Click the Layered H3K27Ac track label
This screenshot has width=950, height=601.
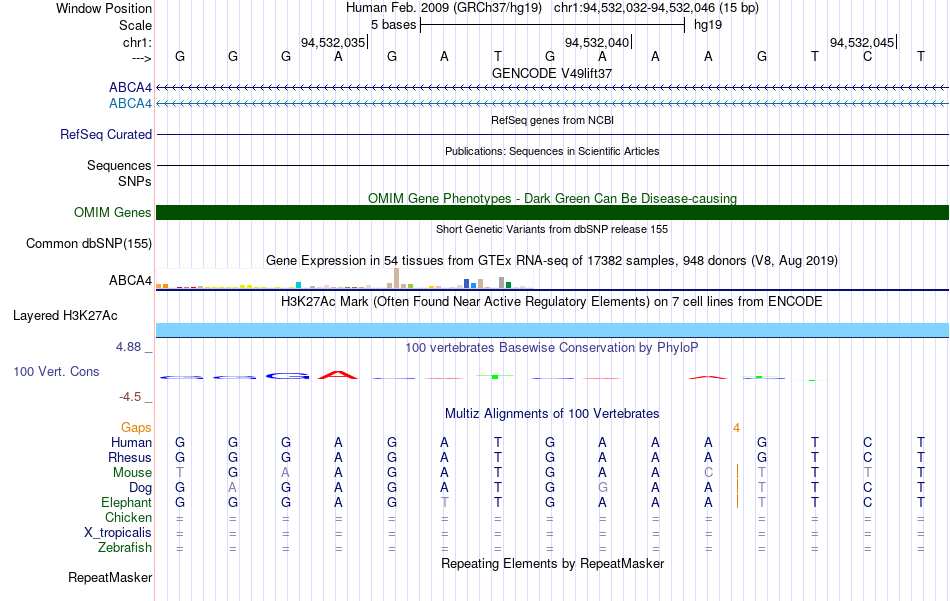pyautogui.click(x=65, y=316)
